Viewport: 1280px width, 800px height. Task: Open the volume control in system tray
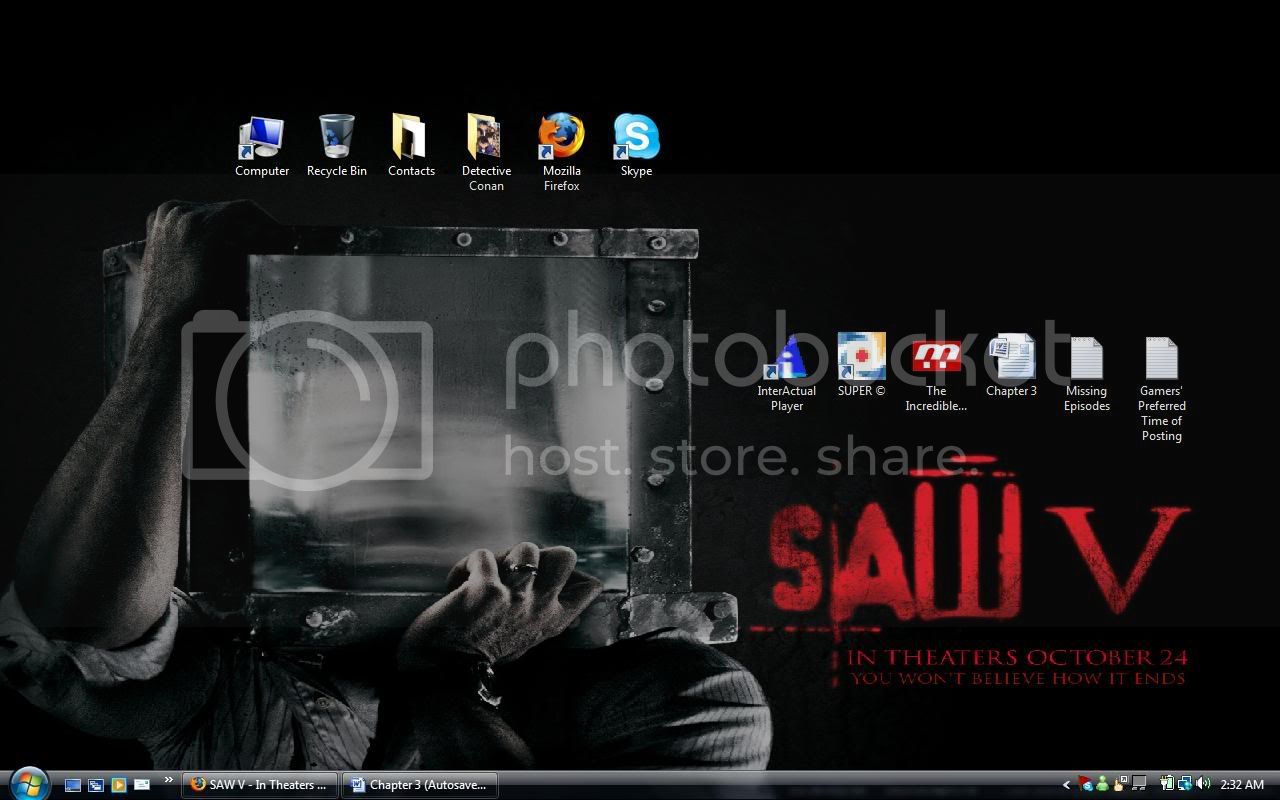(x=1202, y=785)
